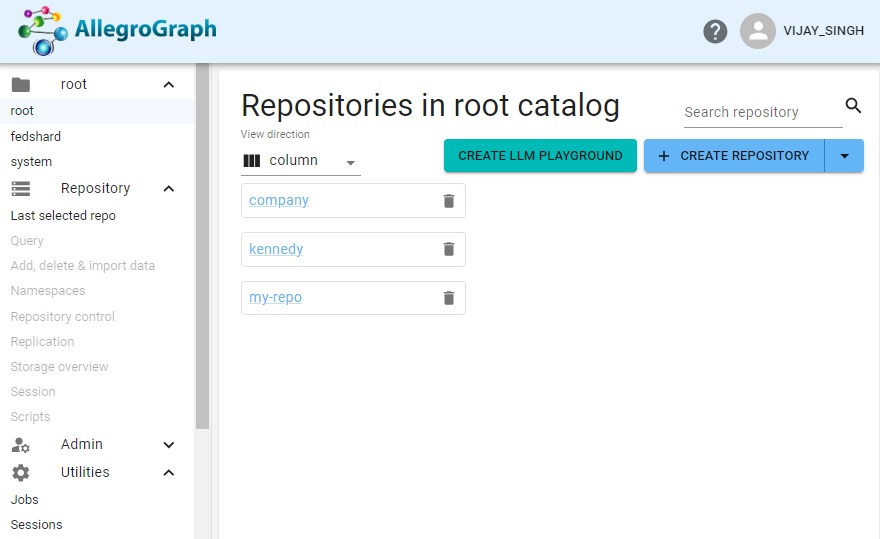Open Repository control
The image size is (880, 539).
[62, 317]
